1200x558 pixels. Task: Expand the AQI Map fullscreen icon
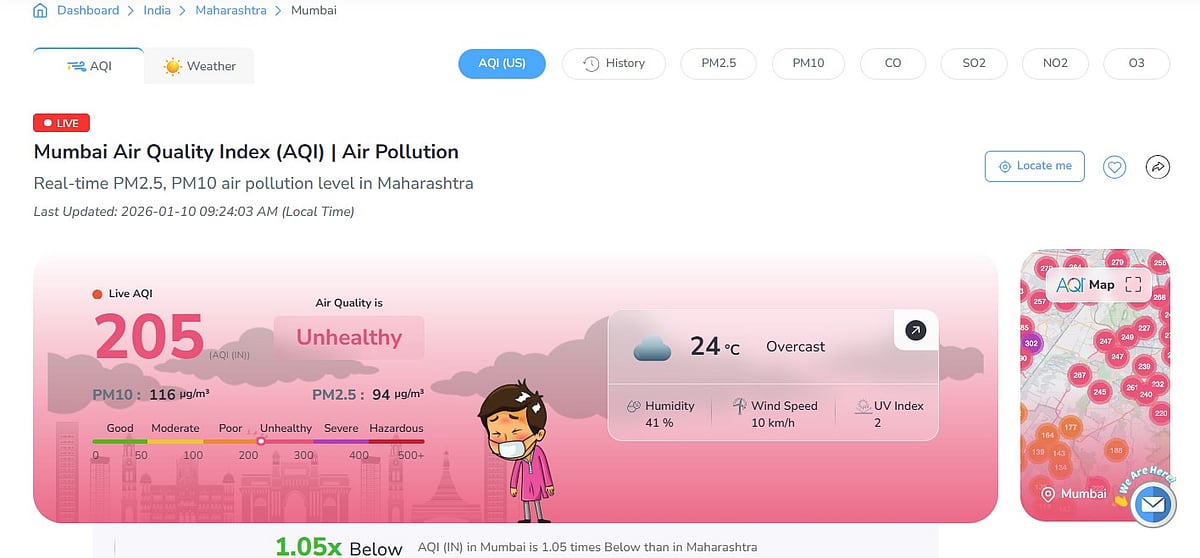point(1133,285)
